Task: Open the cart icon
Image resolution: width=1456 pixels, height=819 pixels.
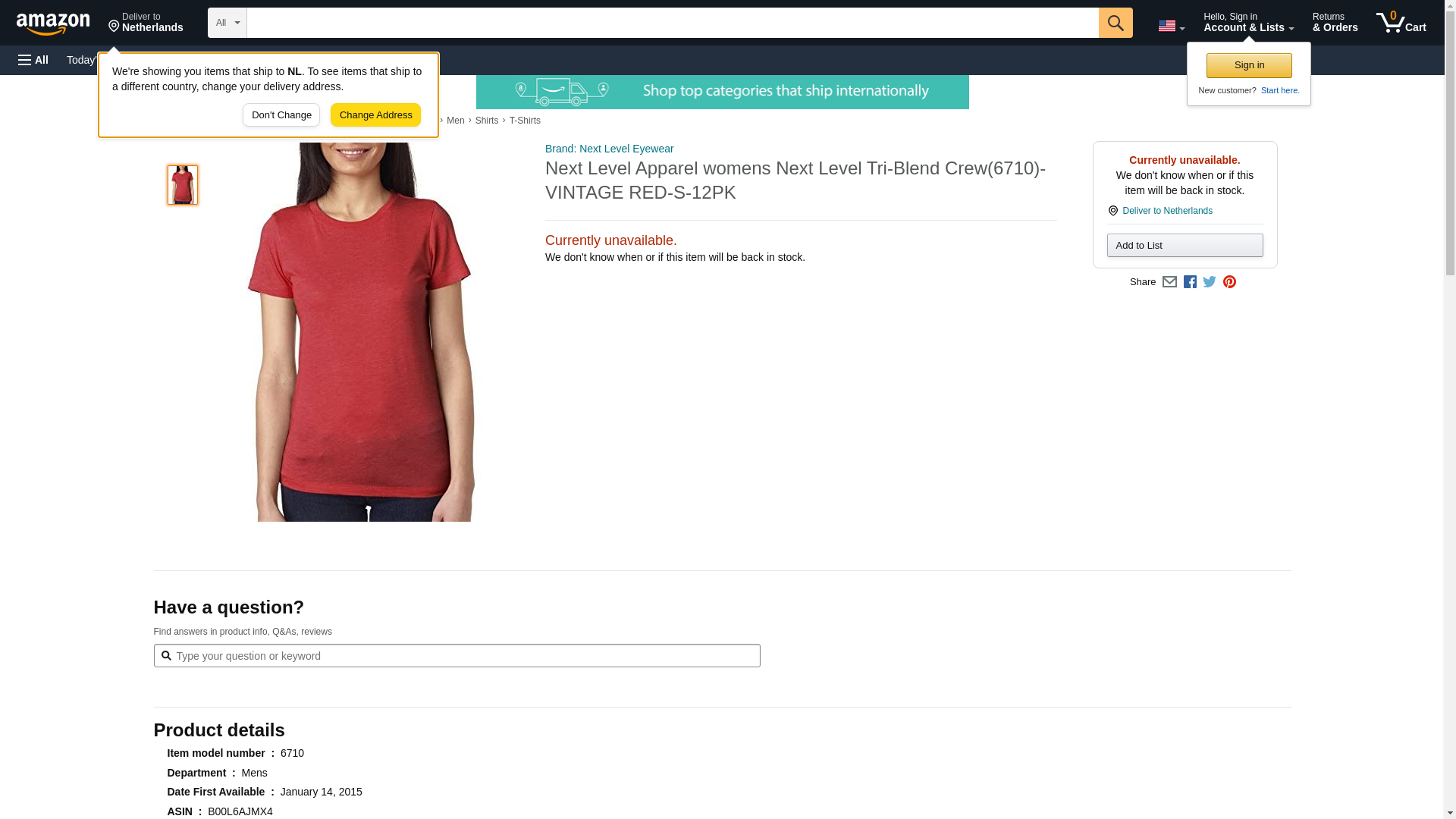Action: pyautogui.click(x=1401, y=23)
